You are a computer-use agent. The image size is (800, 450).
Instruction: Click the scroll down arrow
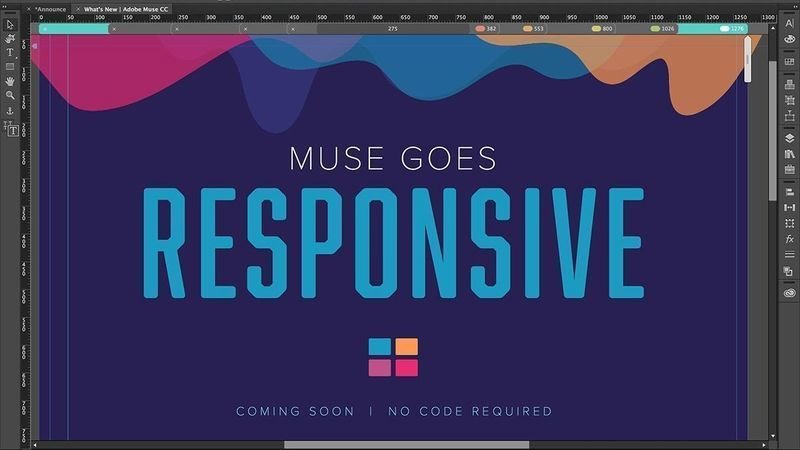click(772, 436)
